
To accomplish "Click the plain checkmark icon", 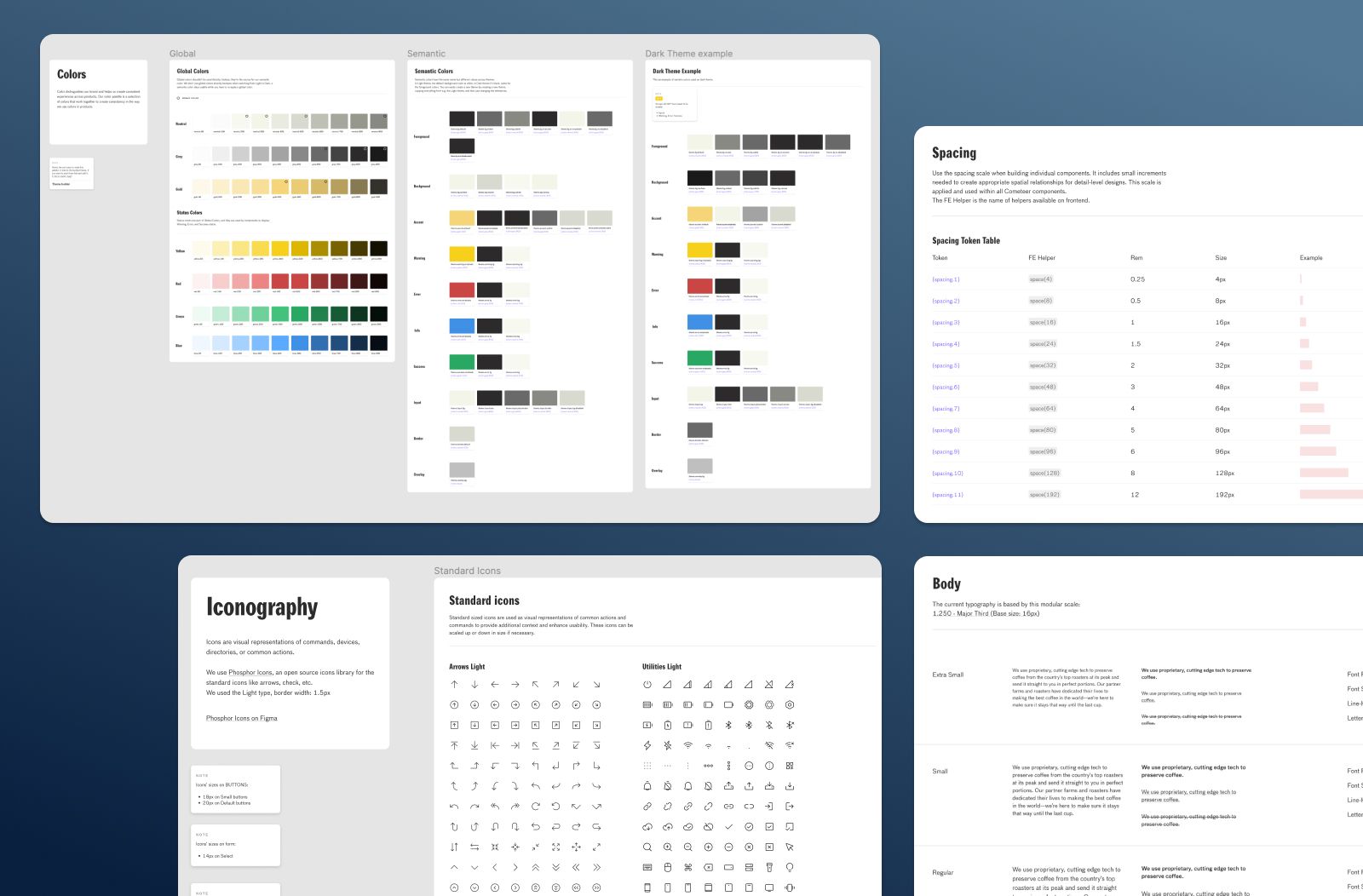I will pyautogui.click(x=728, y=826).
